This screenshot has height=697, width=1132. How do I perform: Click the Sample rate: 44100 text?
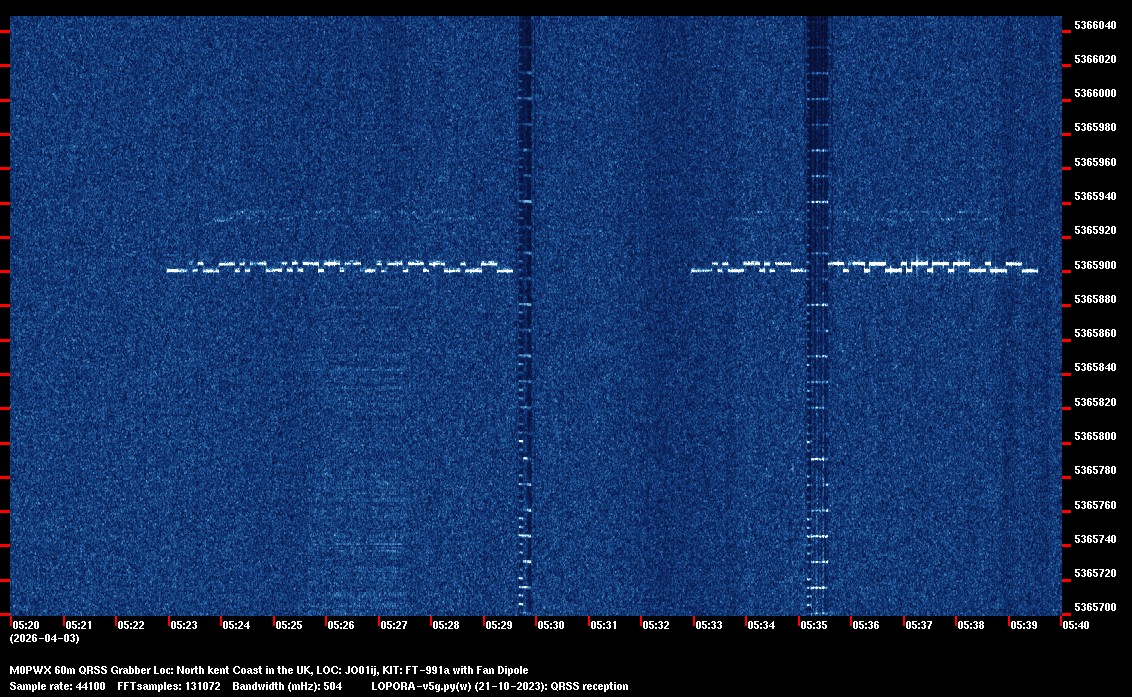click(x=54, y=687)
